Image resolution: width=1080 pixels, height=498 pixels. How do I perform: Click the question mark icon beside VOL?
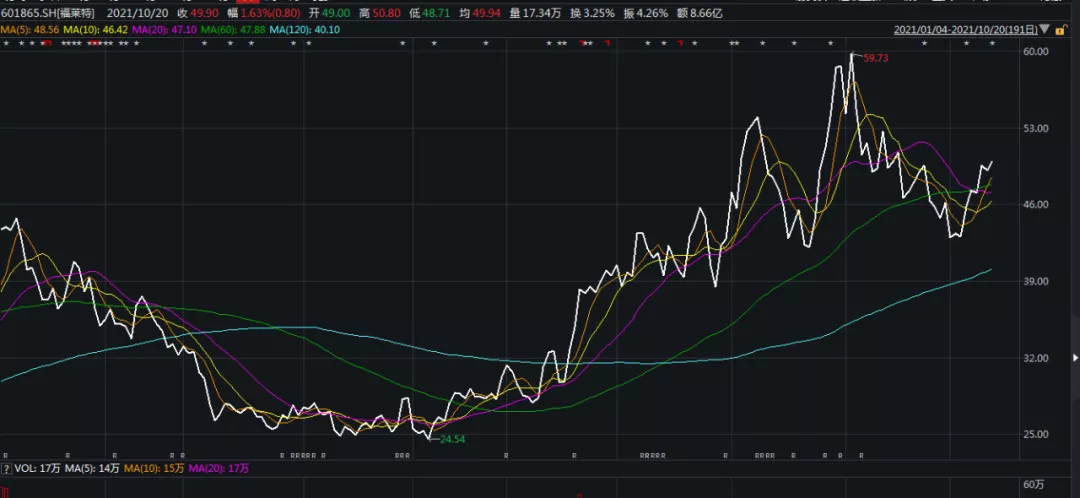pyautogui.click(x=6, y=467)
